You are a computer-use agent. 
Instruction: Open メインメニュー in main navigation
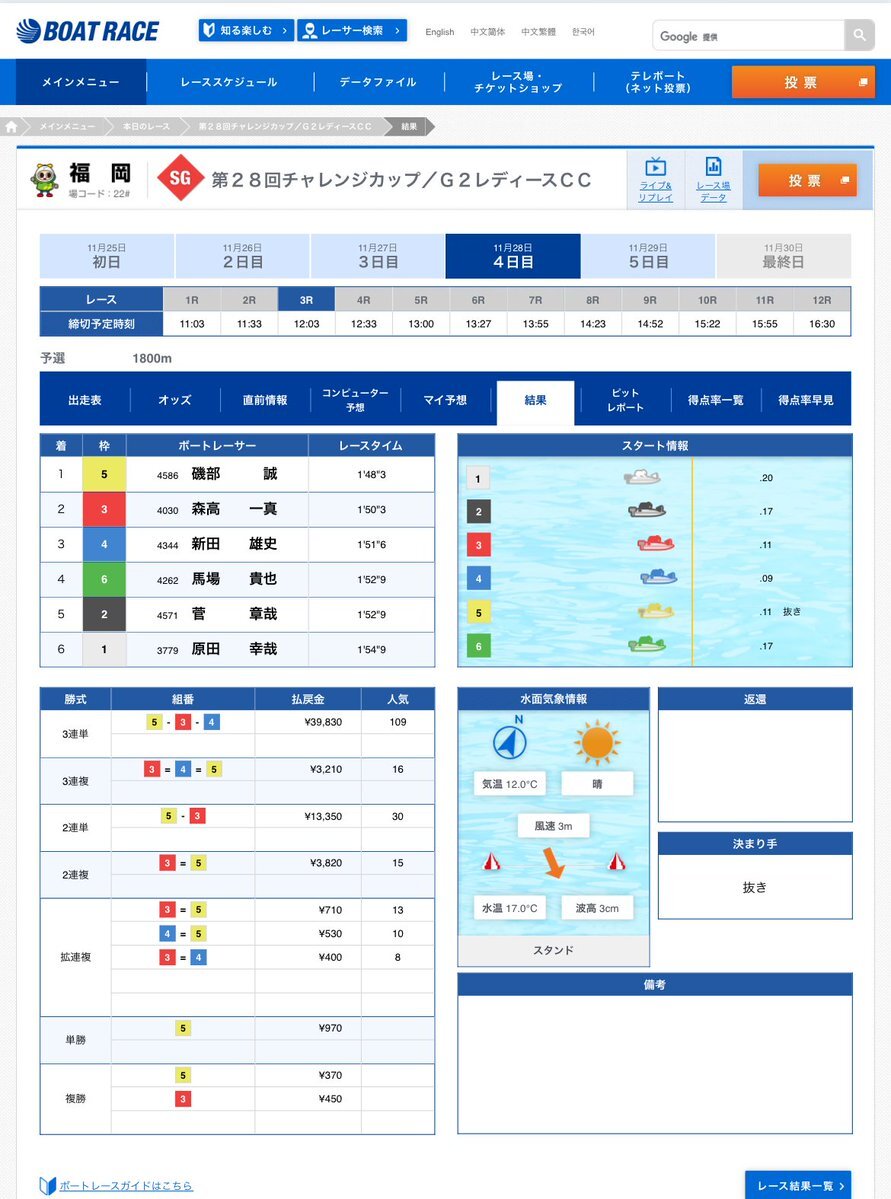(x=80, y=82)
